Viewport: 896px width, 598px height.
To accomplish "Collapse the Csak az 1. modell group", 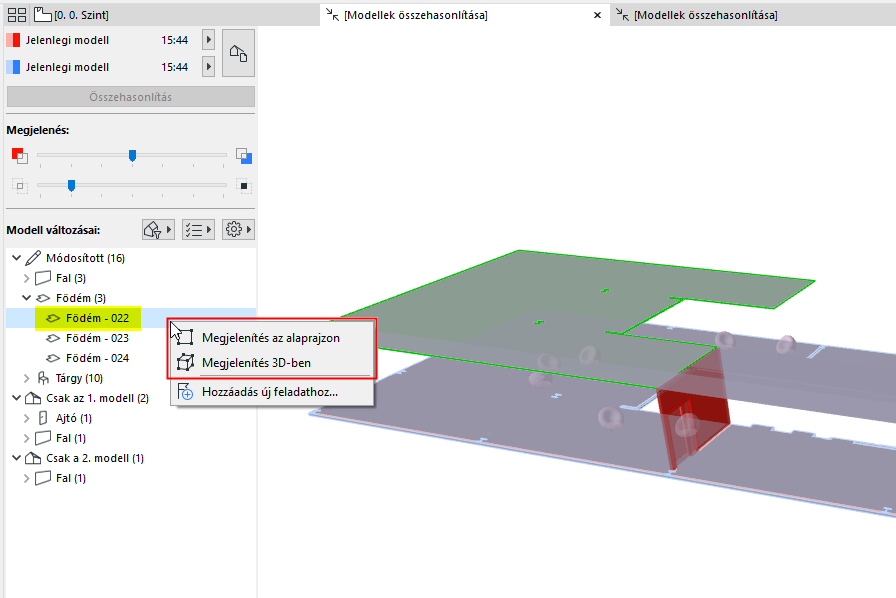I will (17, 398).
